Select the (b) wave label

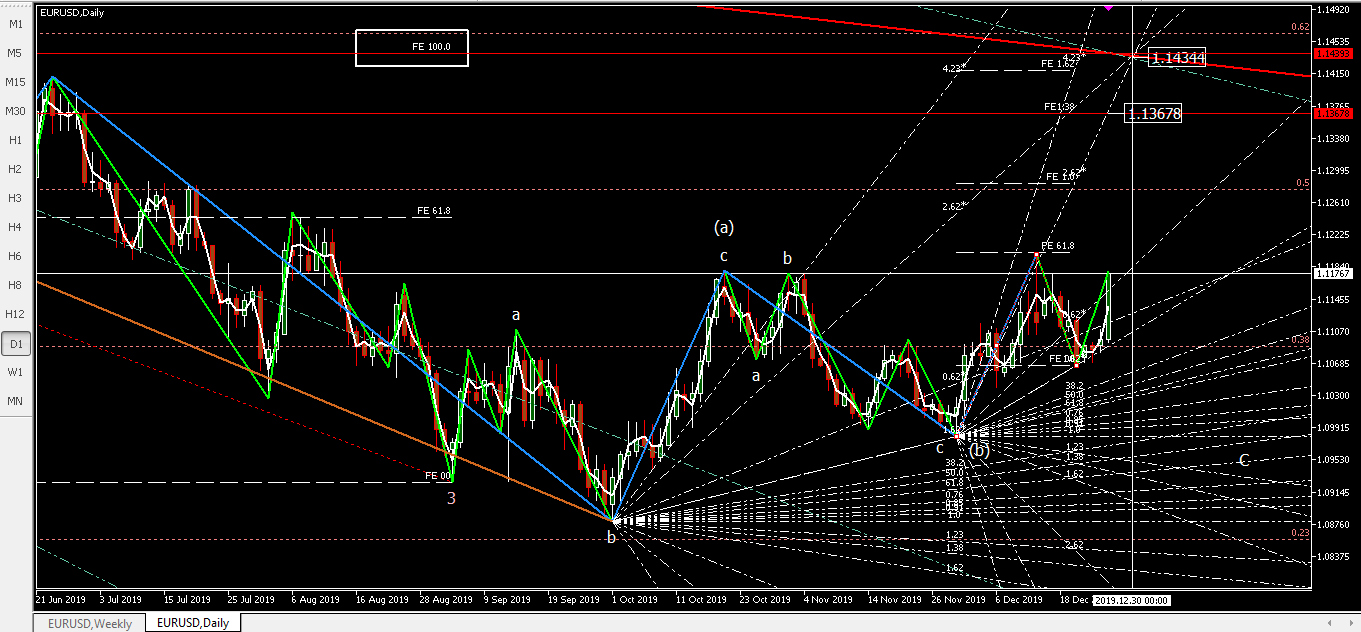click(x=980, y=450)
